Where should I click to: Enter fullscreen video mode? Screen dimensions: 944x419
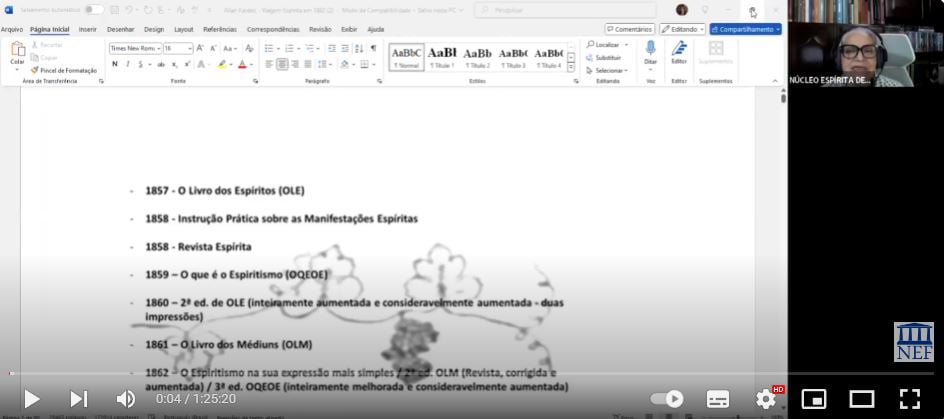pyautogui.click(x=910, y=399)
